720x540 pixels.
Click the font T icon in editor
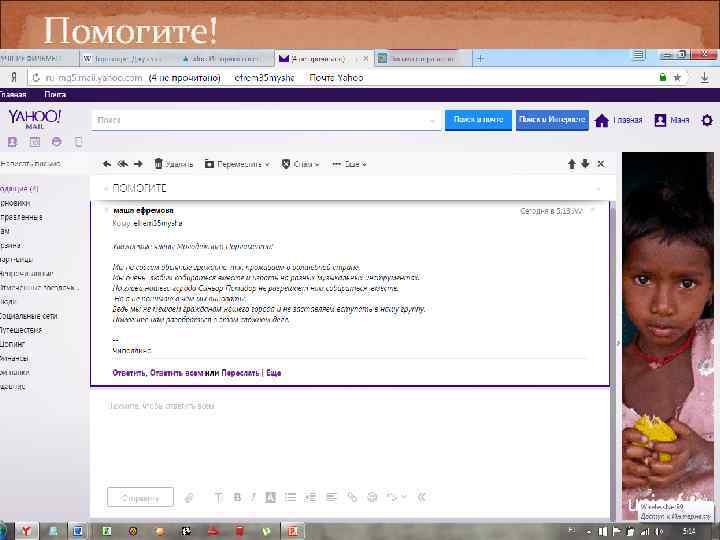pos(219,497)
